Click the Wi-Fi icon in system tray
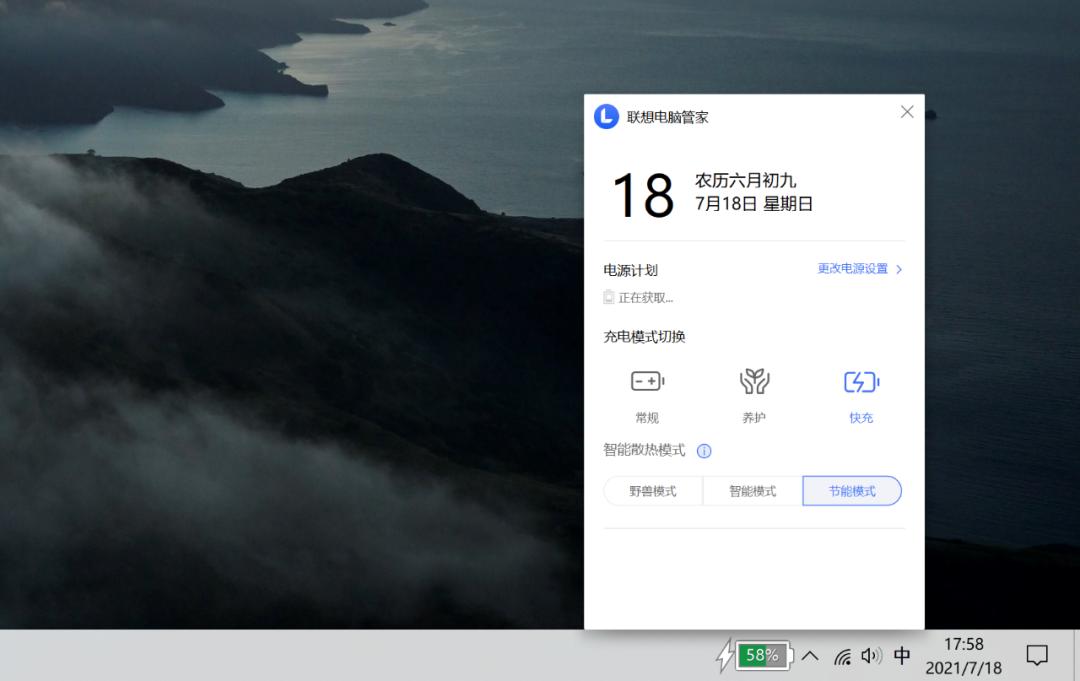 [x=842, y=656]
